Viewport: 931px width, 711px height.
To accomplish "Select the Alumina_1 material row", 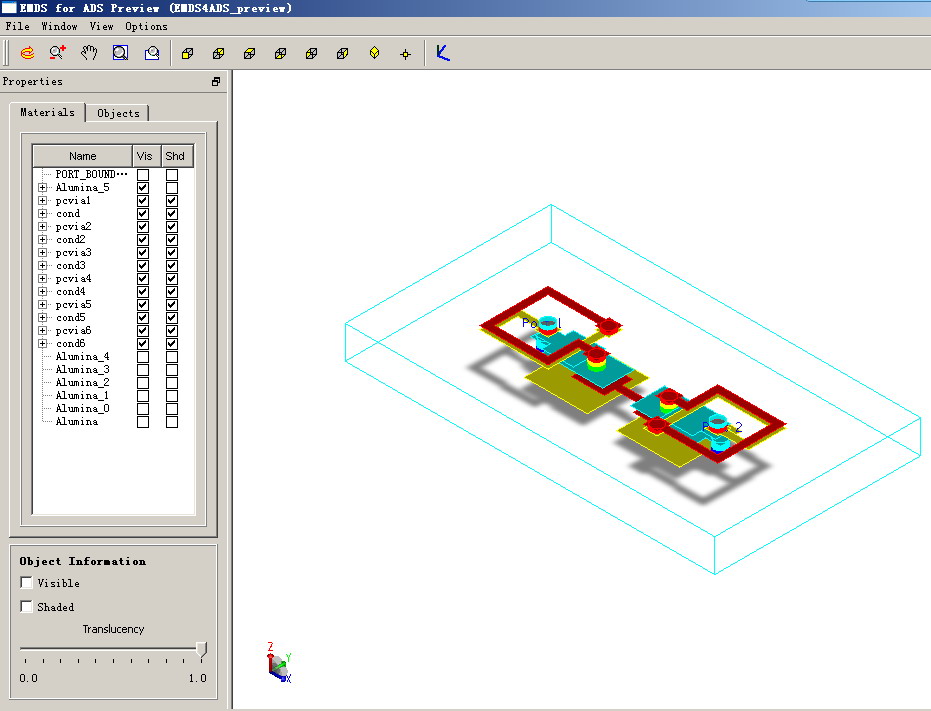I will 83,396.
